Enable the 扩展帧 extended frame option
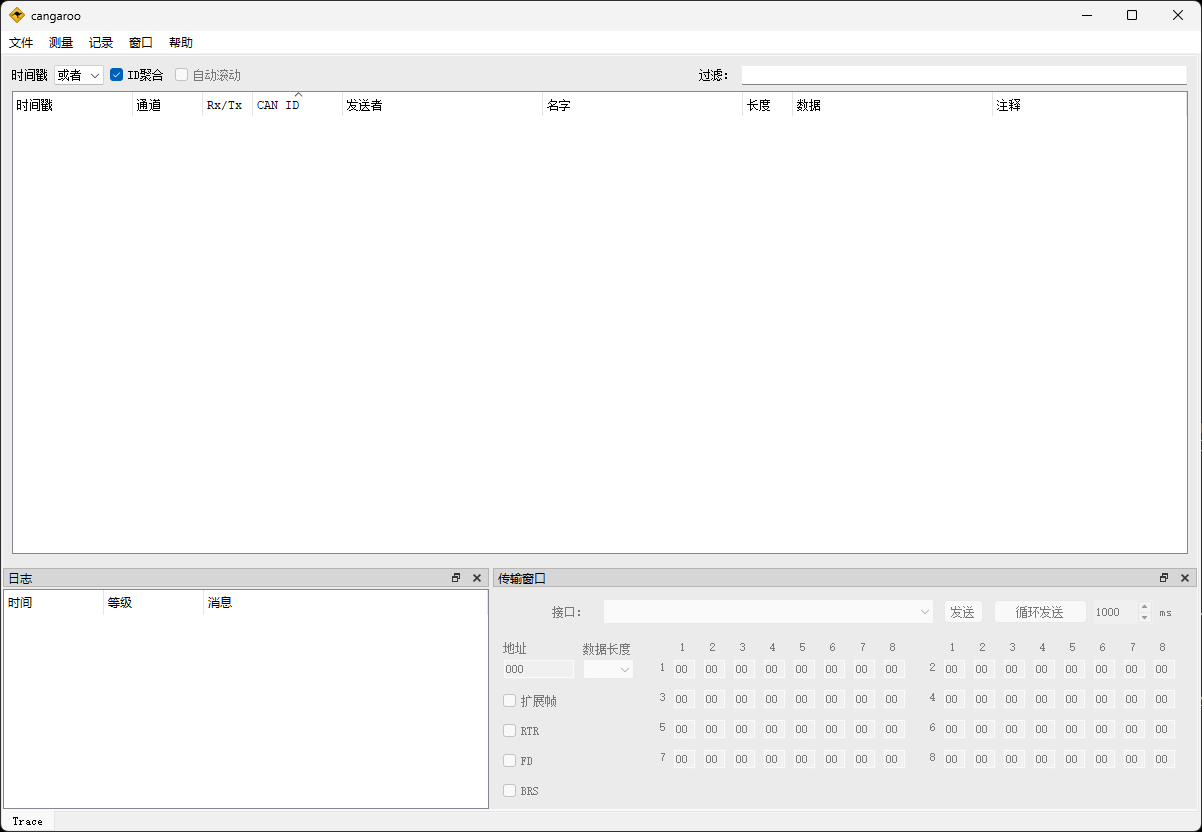Screen dimensions: 1202x832 tap(509, 700)
